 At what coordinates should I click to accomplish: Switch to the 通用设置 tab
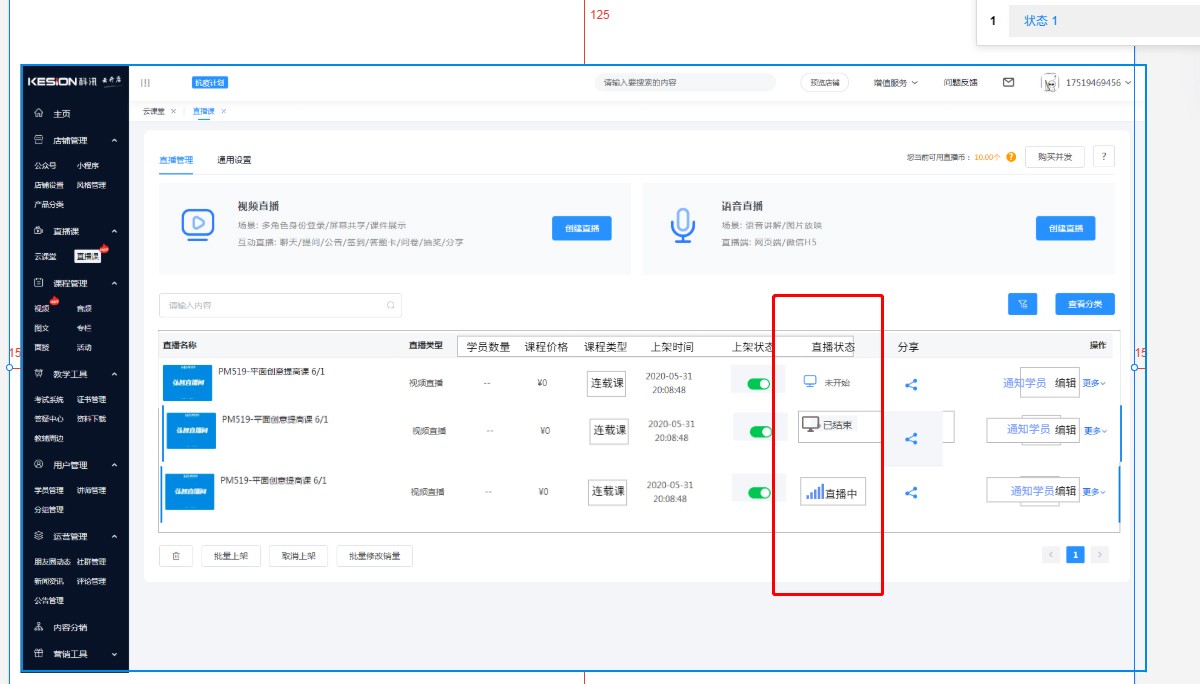pyautogui.click(x=234, y=160)
